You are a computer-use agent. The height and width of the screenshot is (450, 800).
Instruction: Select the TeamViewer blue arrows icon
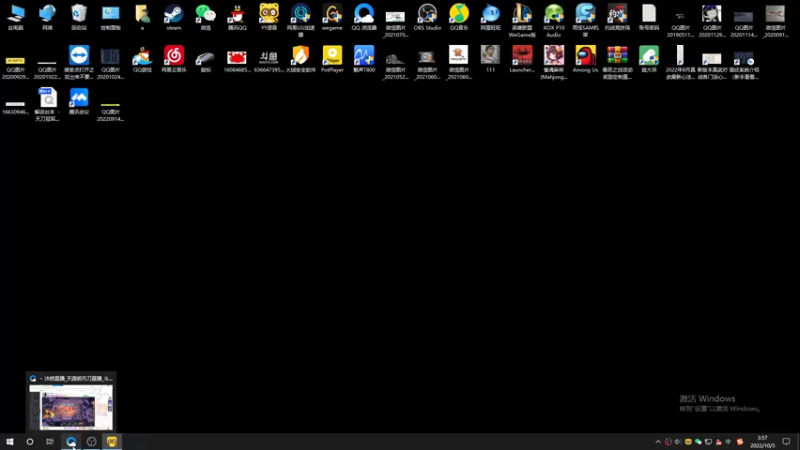point(79,62)
